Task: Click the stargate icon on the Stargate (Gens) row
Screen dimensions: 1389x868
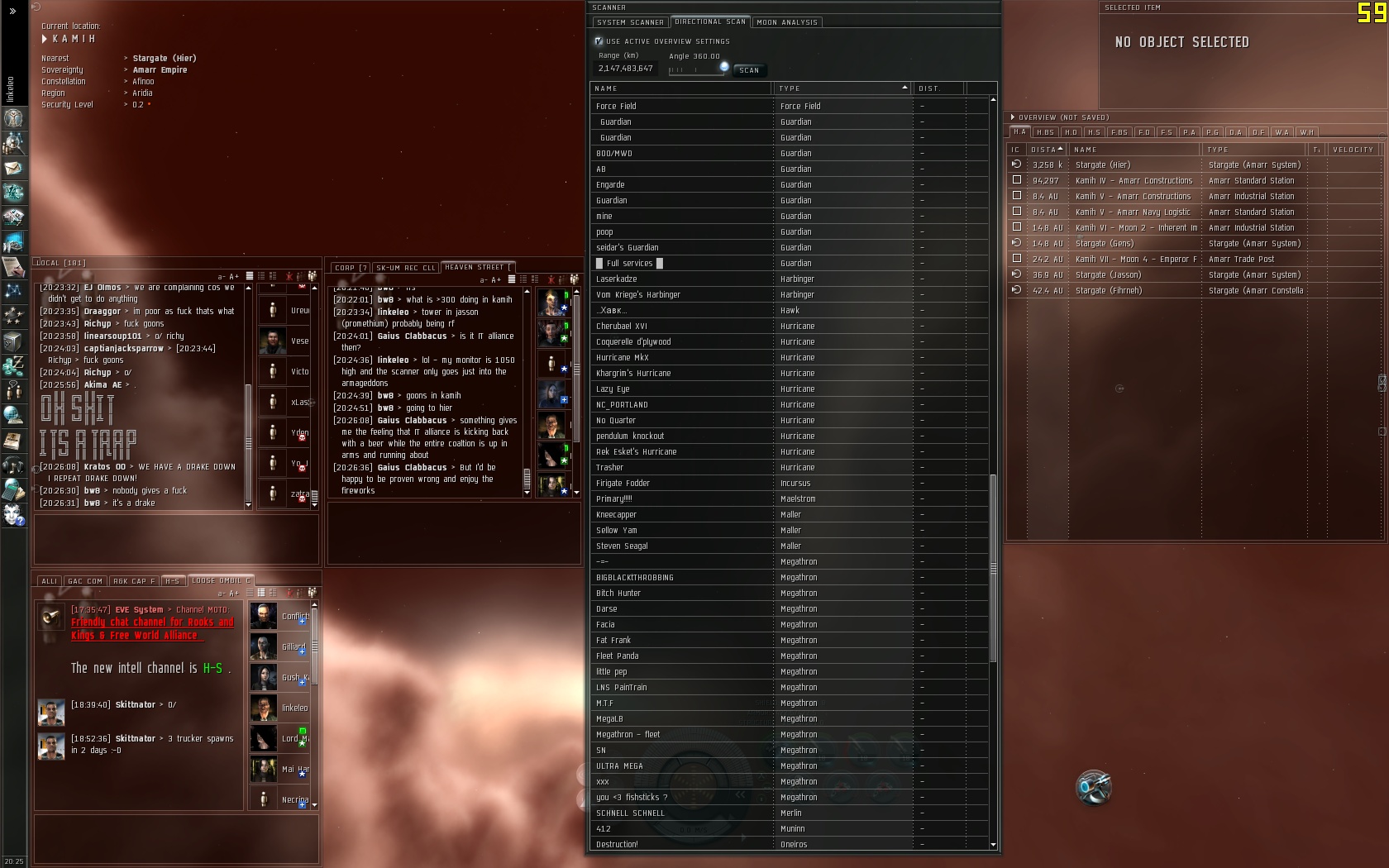Action: (x=1016, y=243)
